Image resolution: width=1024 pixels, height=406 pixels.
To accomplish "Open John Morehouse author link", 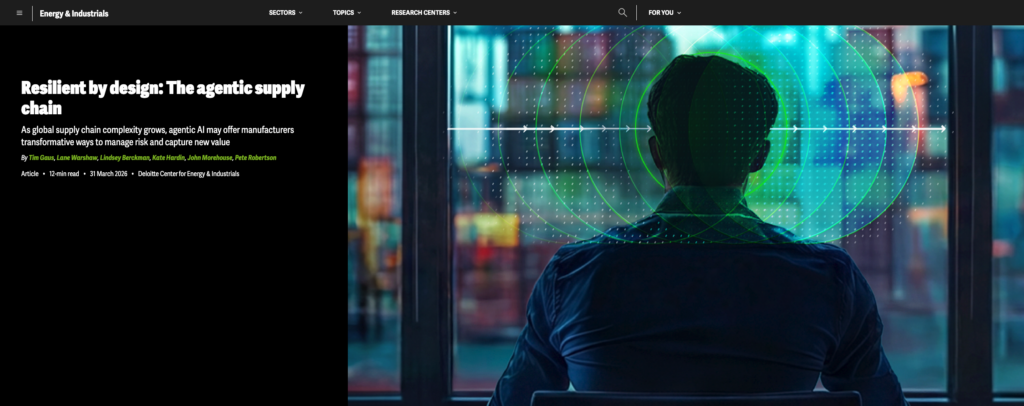I will tap(210, 158).
